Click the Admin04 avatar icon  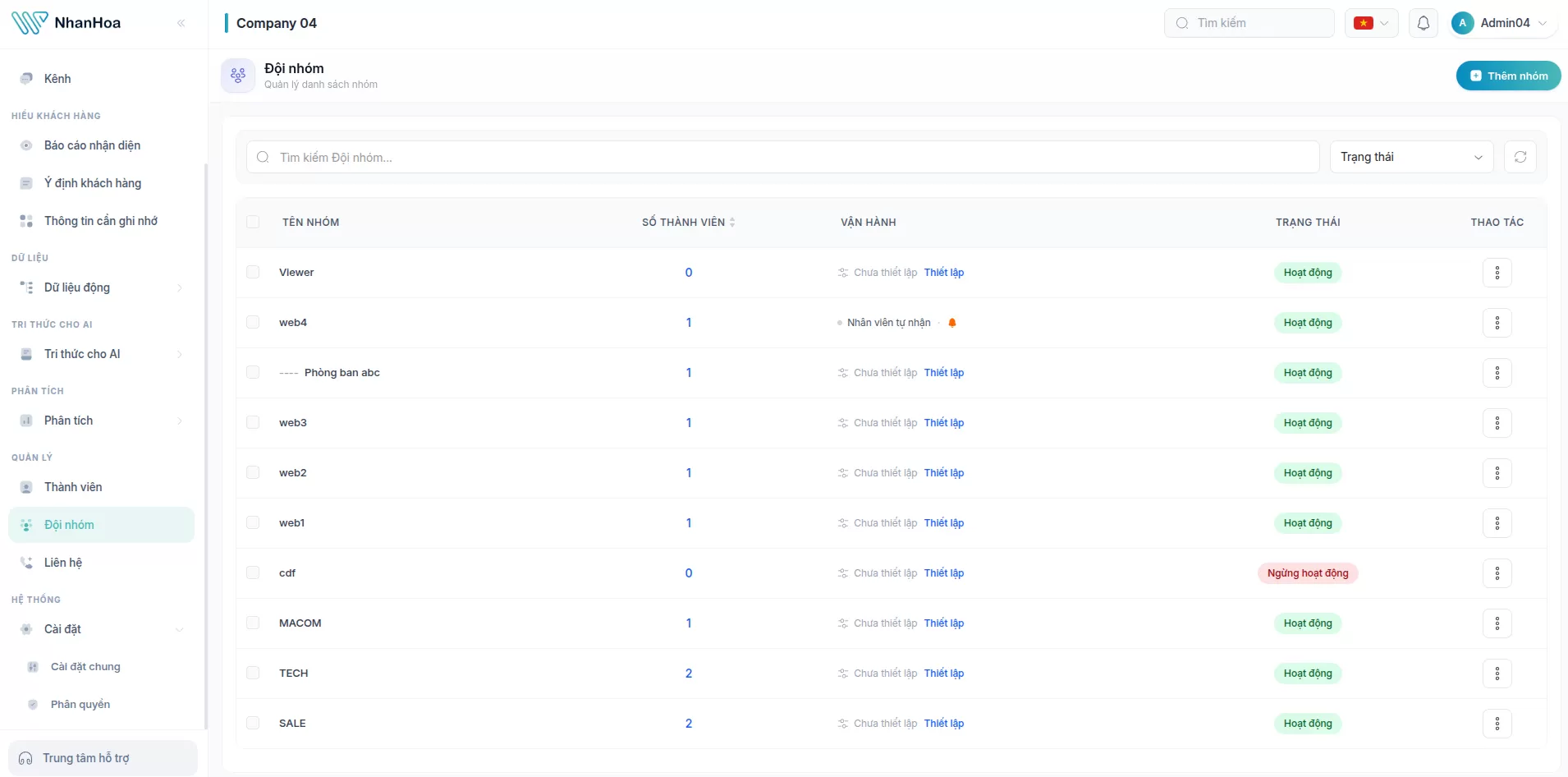[x=1462, y=23]
